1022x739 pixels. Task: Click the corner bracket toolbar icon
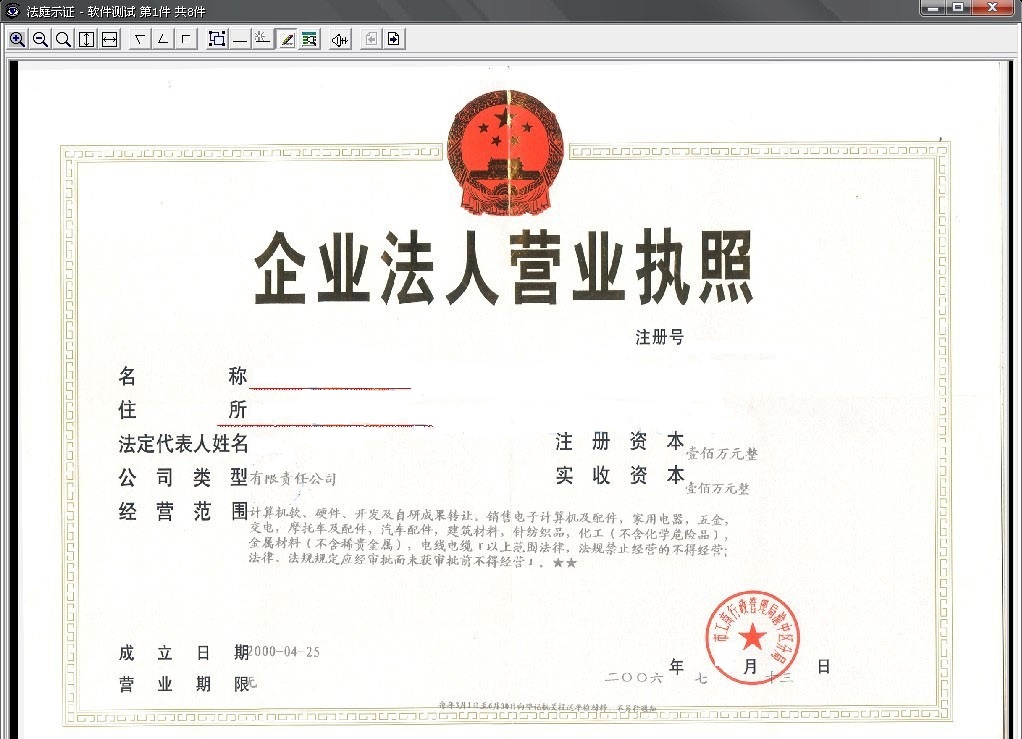click(185, 39)
